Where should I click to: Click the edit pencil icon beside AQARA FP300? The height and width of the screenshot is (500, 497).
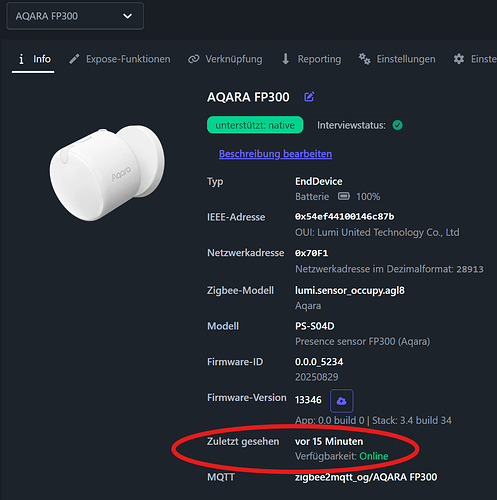[x=309, y=97]
